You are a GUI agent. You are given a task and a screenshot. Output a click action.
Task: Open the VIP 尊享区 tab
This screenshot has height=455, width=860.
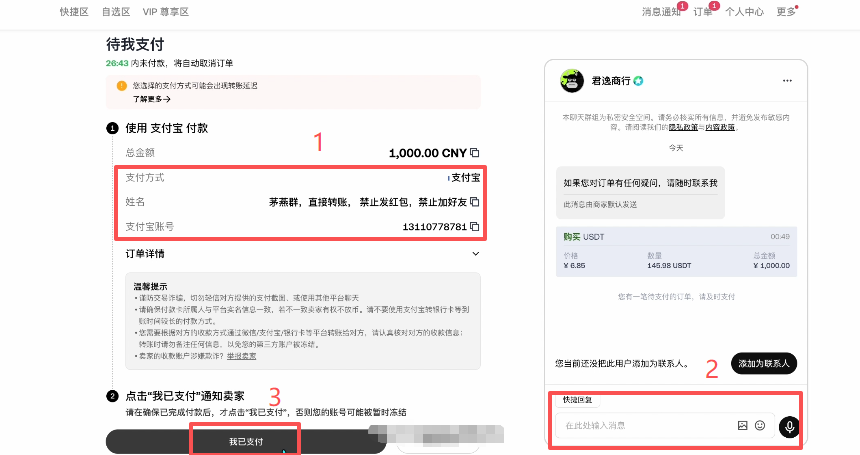tap(166, 12)
